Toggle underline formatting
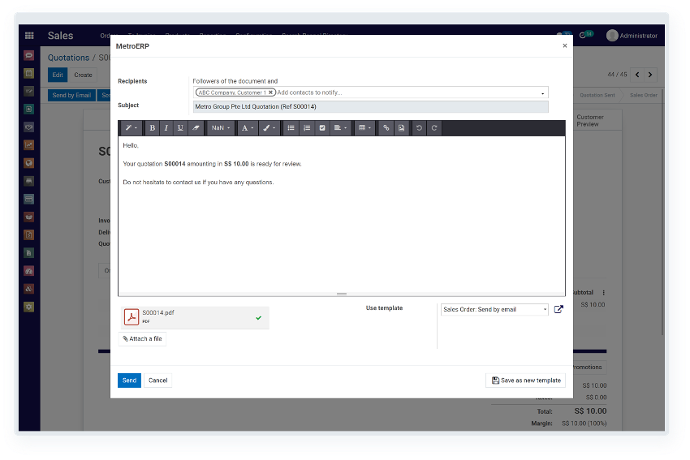 180,128
